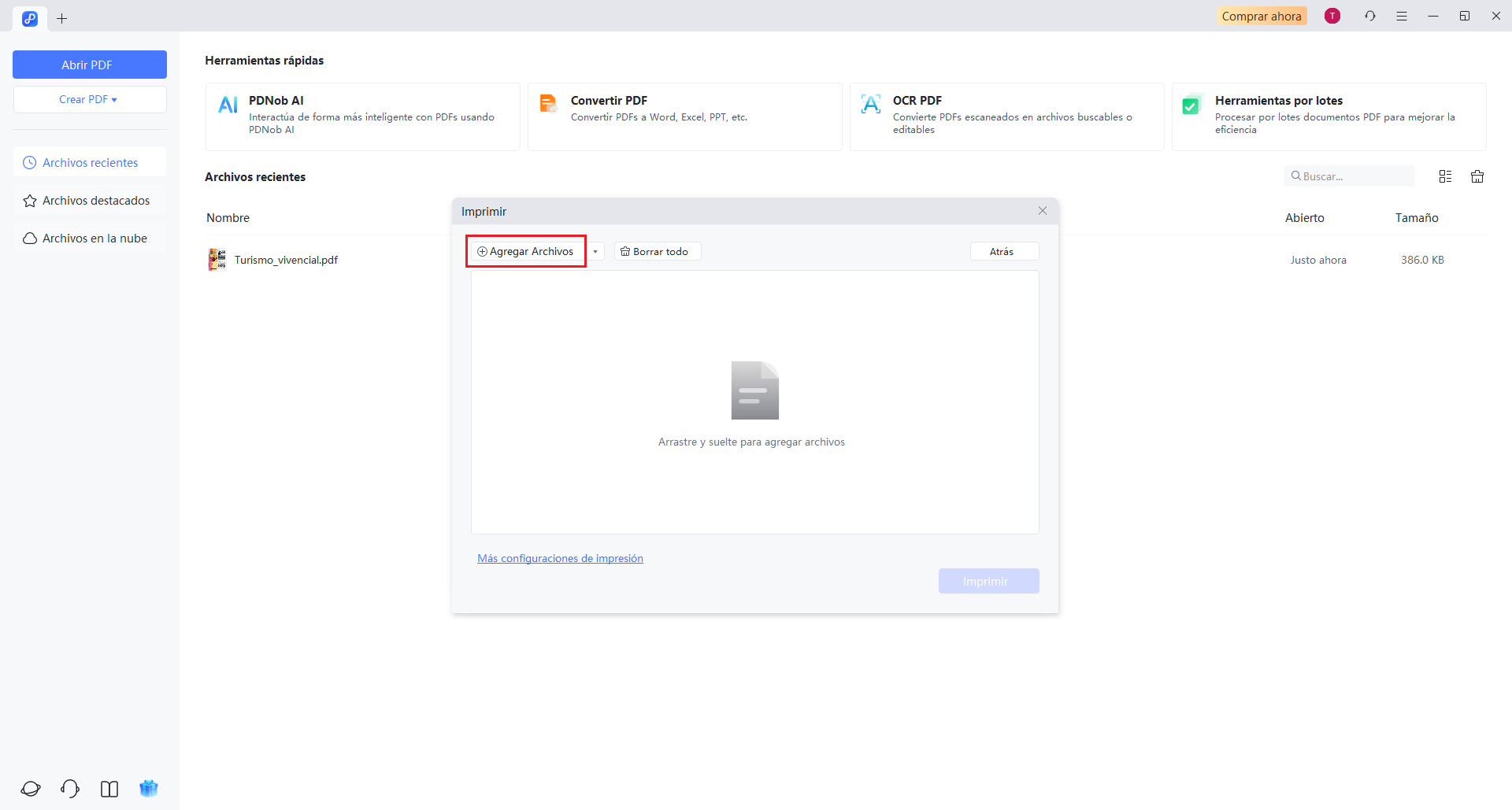Click the Buscar search field
Viewport: 1512px width, 810px height.
click(1349, 176)
